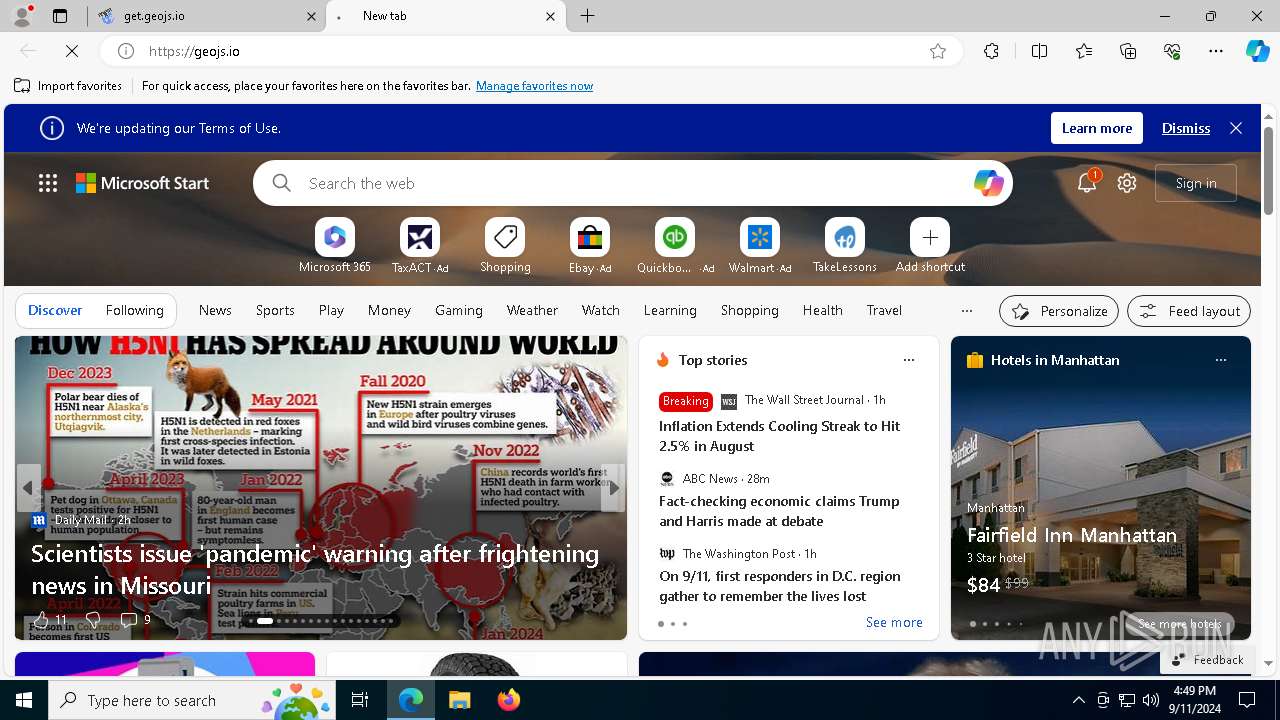Click Learn more about Terms of Use

pos(1097,128)
